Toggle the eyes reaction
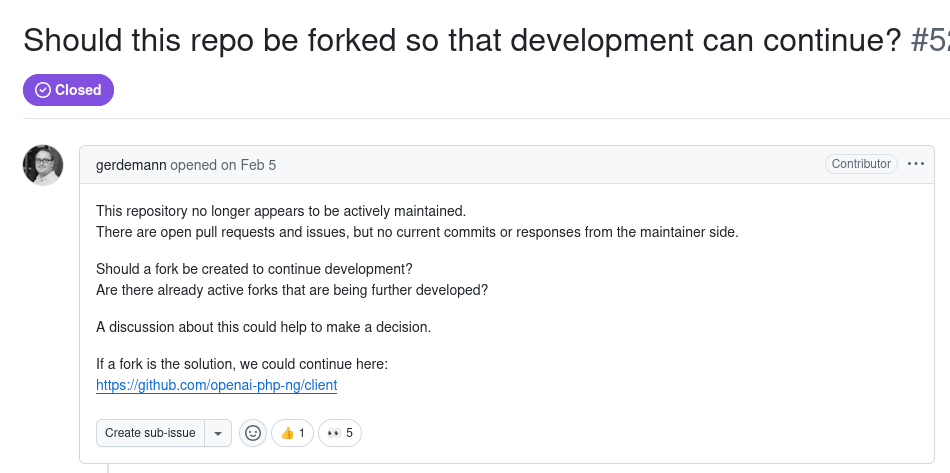The image size is (950, 473). [340, 433]
